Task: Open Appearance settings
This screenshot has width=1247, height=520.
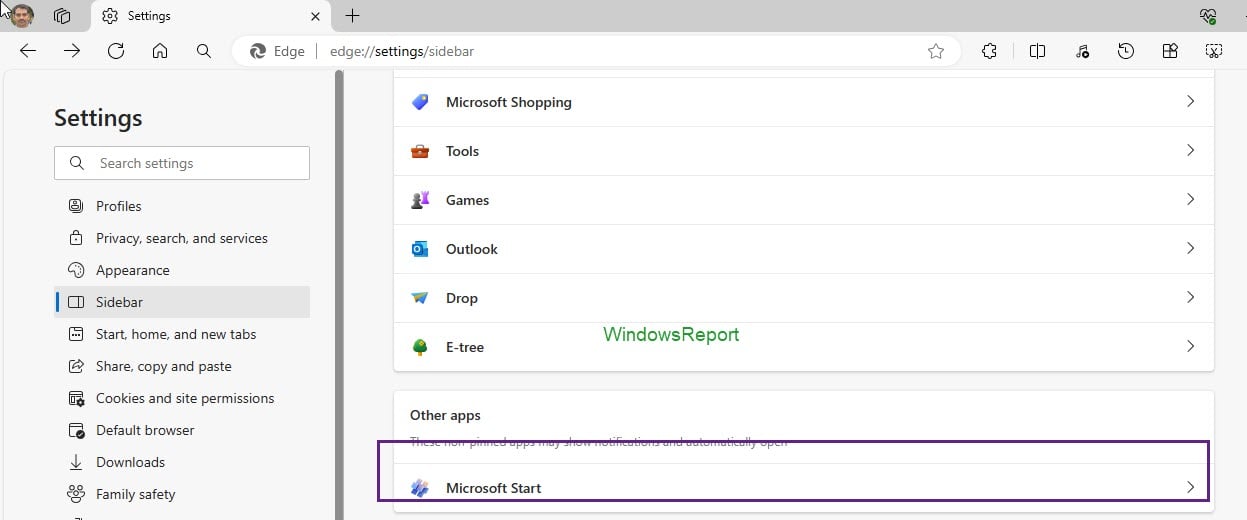Action: coord(182,270)
